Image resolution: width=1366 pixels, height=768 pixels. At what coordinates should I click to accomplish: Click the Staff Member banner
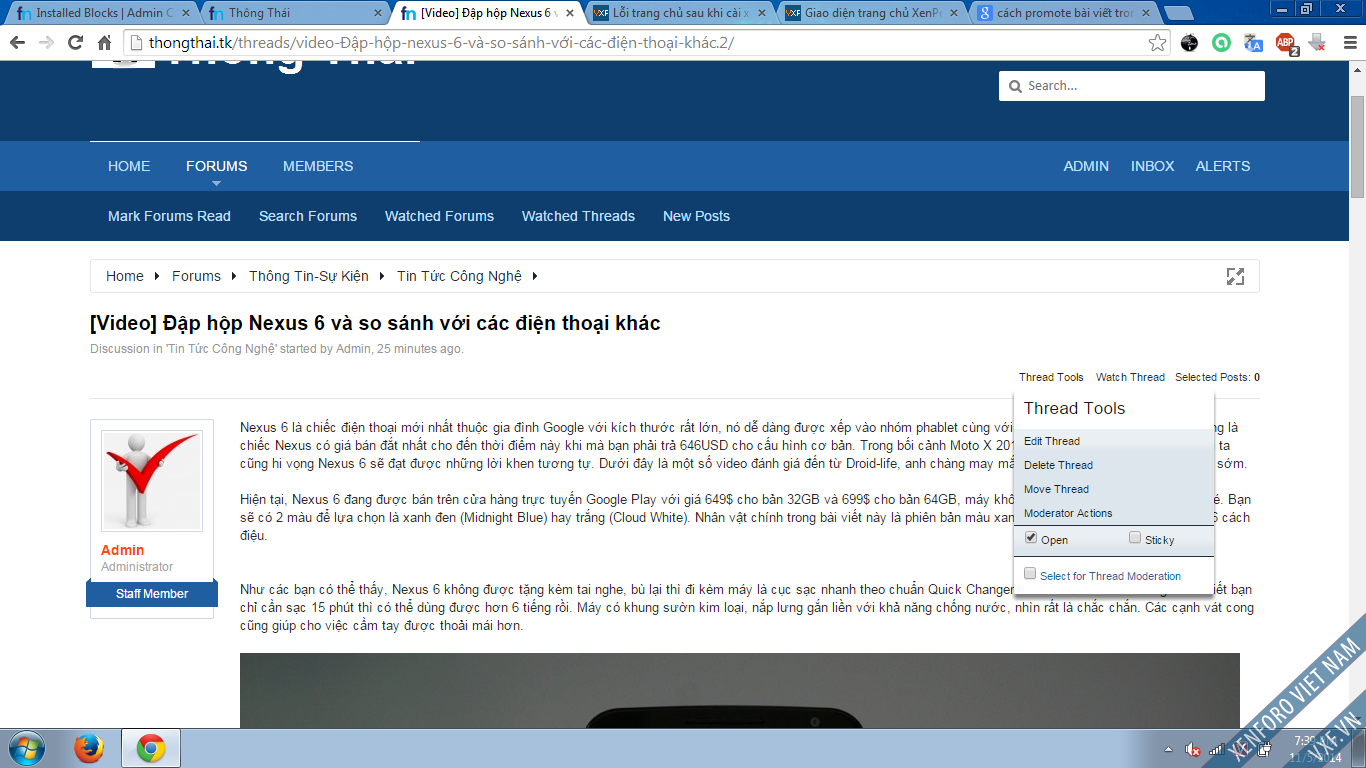point(152,594)
